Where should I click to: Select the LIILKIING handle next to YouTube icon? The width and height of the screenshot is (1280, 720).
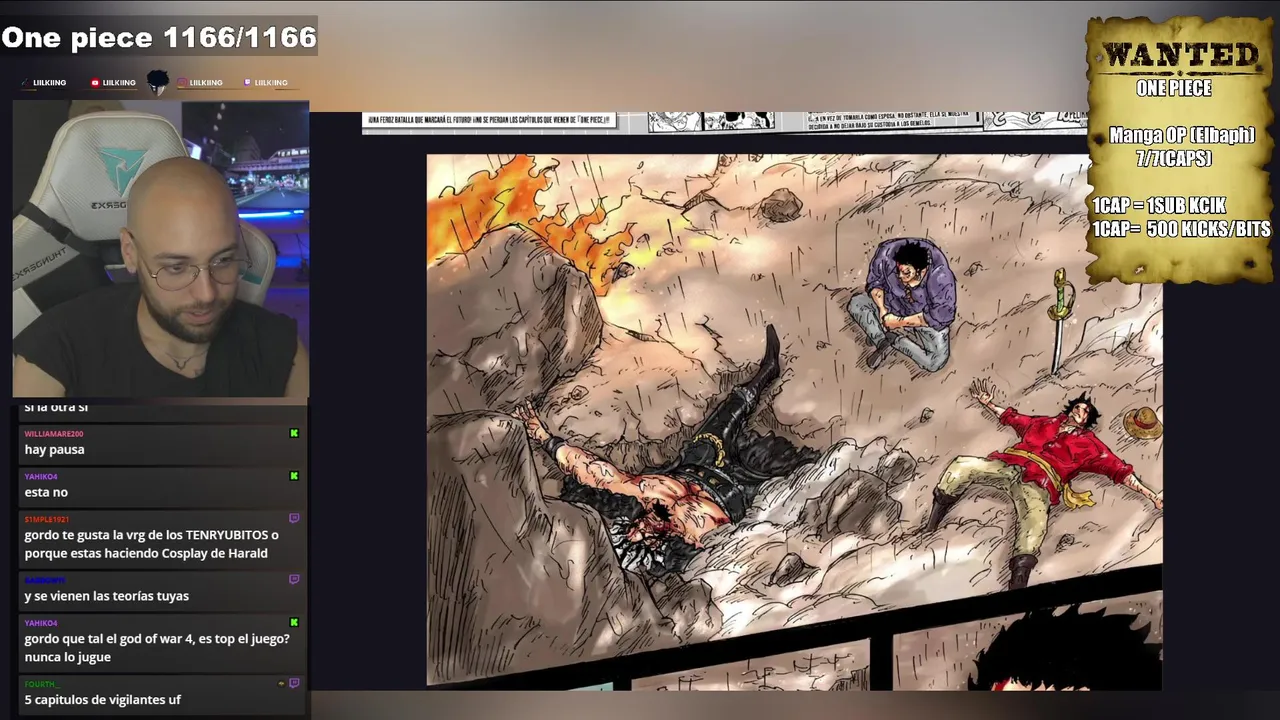[x=119, y=83]
